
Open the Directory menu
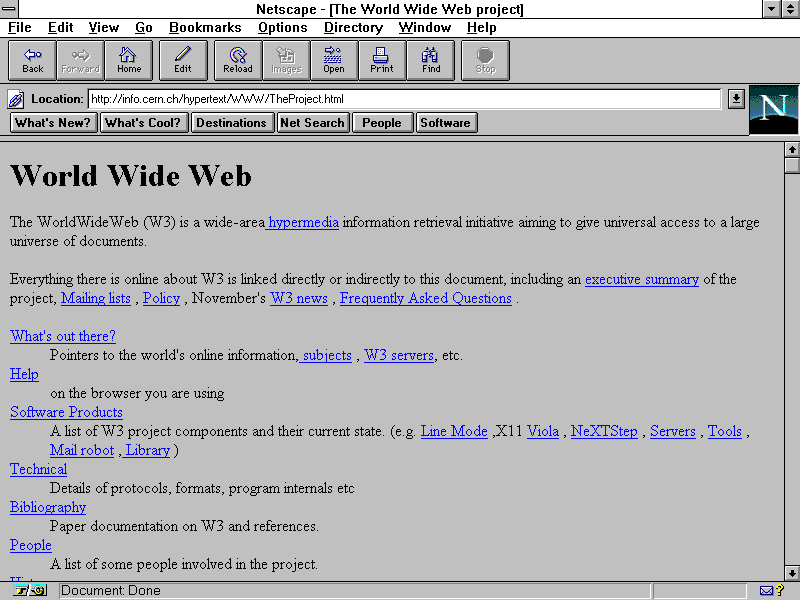[x=353, y=28]
